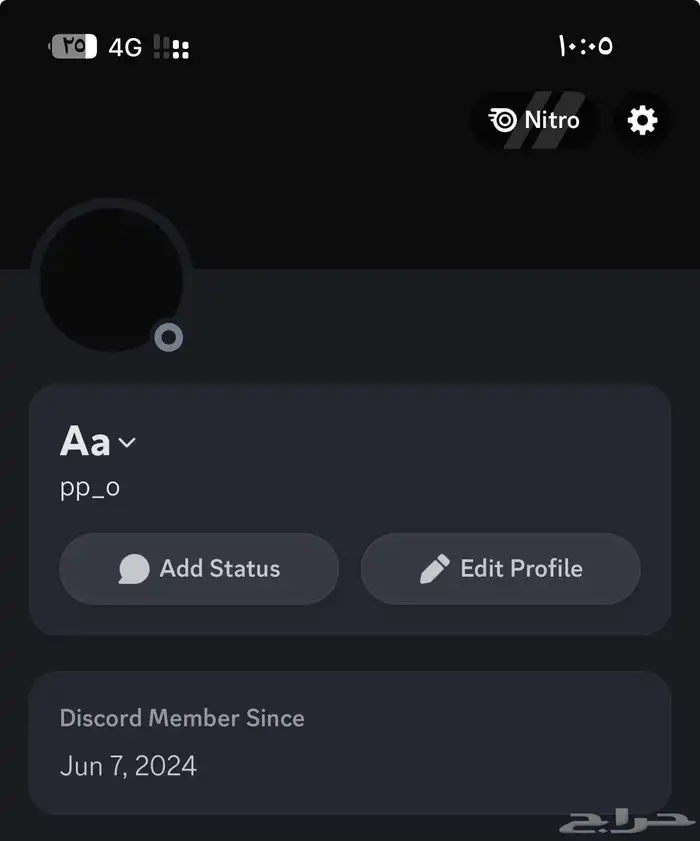Tap the 4G network indicator
Image resolution: width=700 pixels, height=841 pixels.
coord(125,47)
